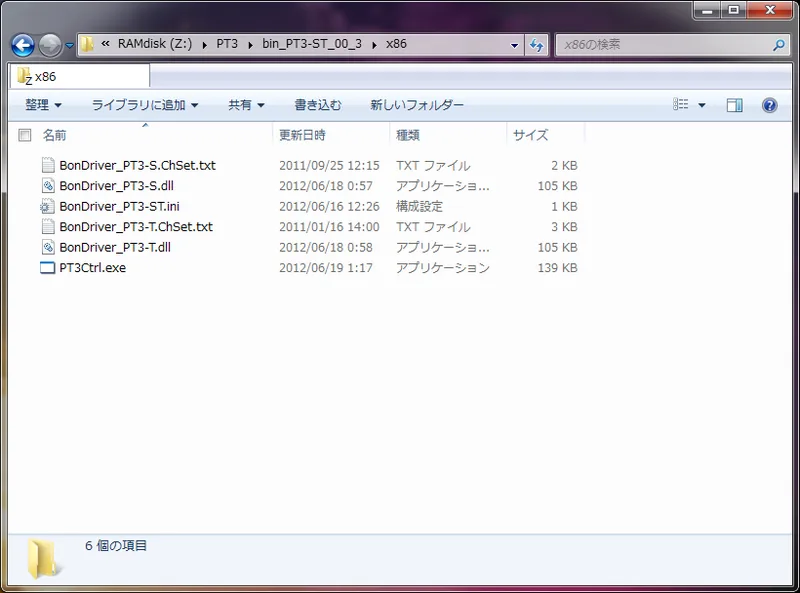Select all items via header checkbox area

pos(25,135)
